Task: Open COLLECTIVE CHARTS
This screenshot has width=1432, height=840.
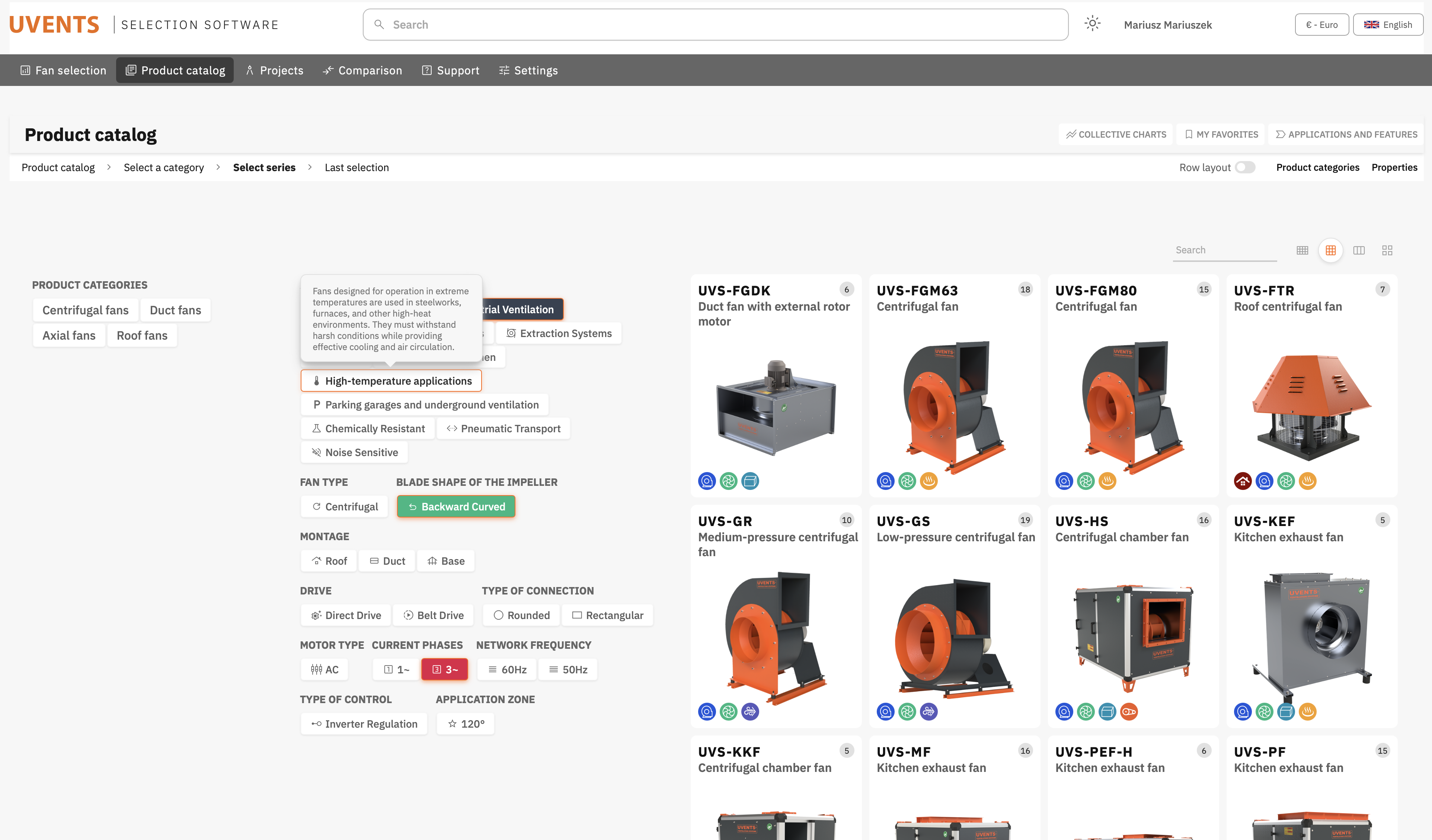Action: (x=1115, y=135)
